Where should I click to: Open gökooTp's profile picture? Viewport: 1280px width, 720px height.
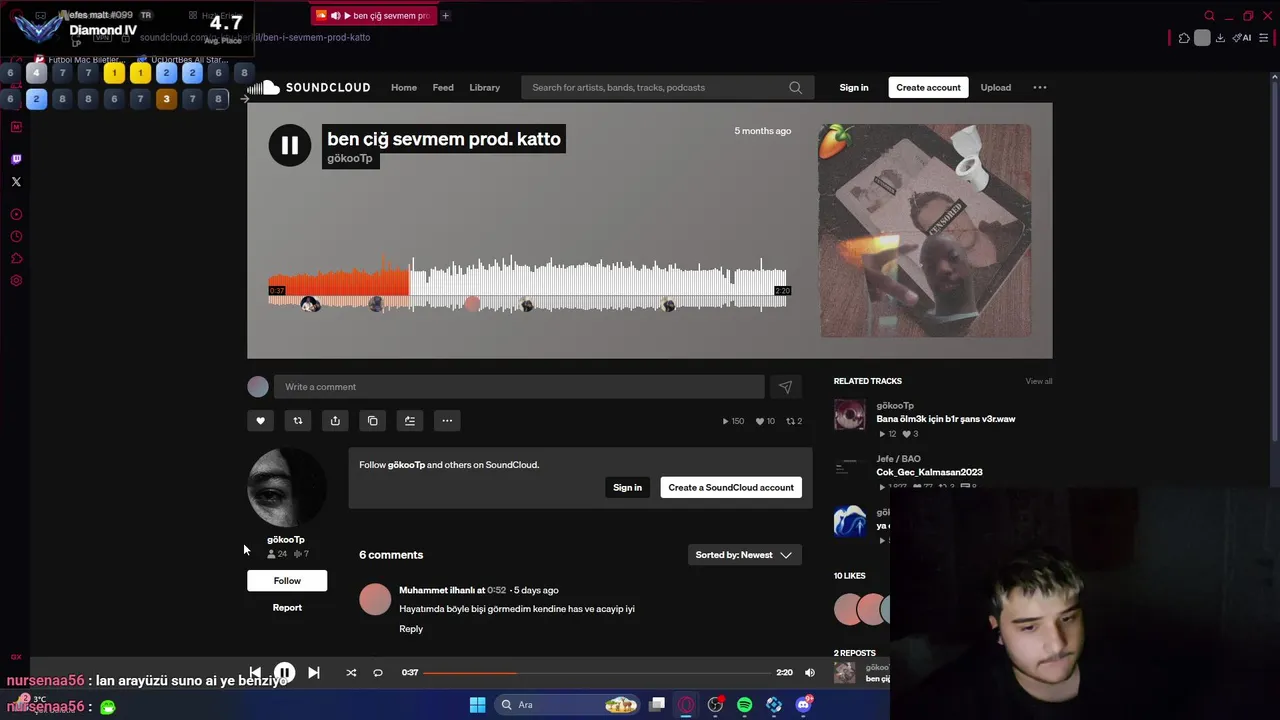286,488
